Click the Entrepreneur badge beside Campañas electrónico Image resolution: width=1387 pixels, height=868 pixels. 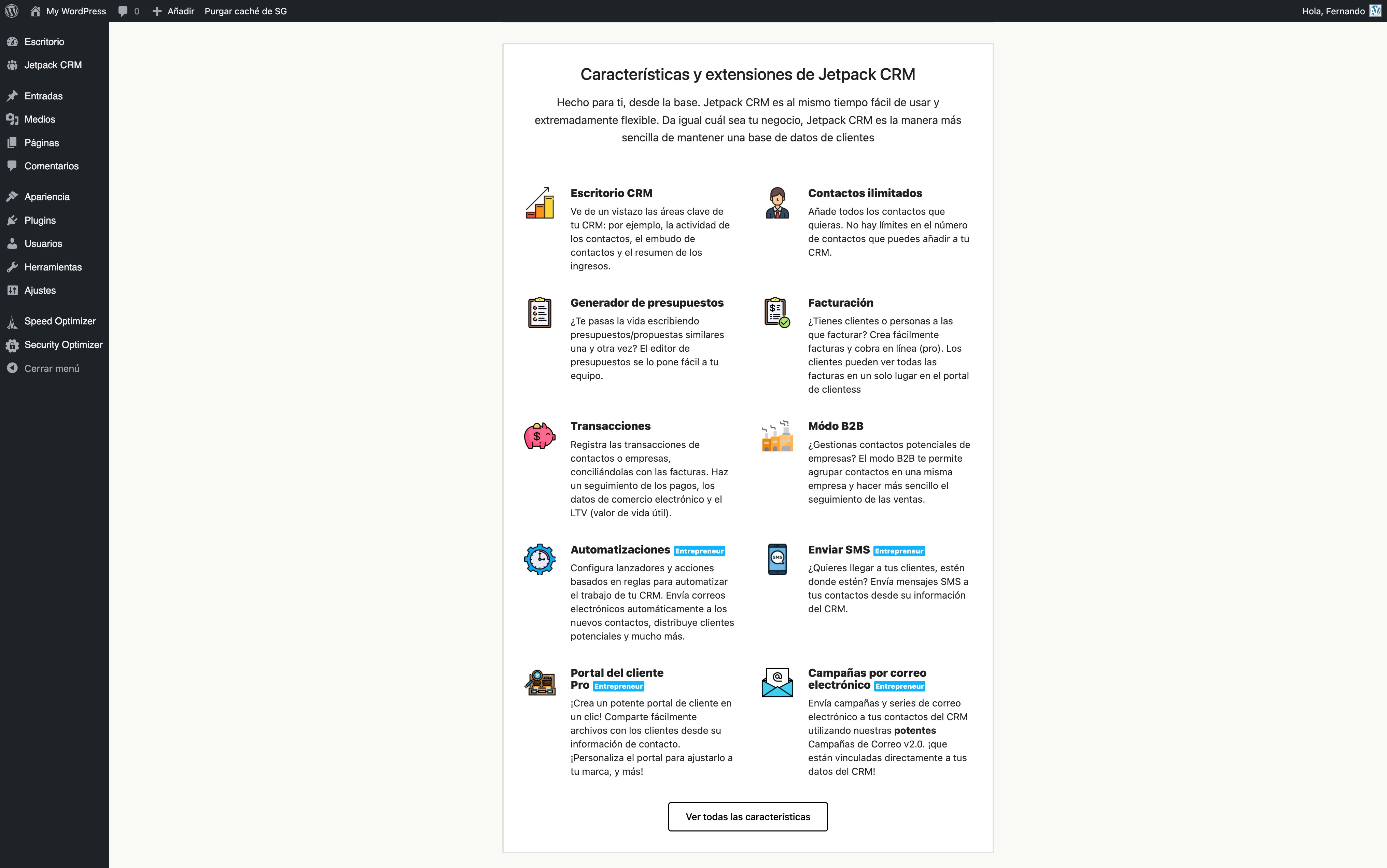click(x=900, y=686)
